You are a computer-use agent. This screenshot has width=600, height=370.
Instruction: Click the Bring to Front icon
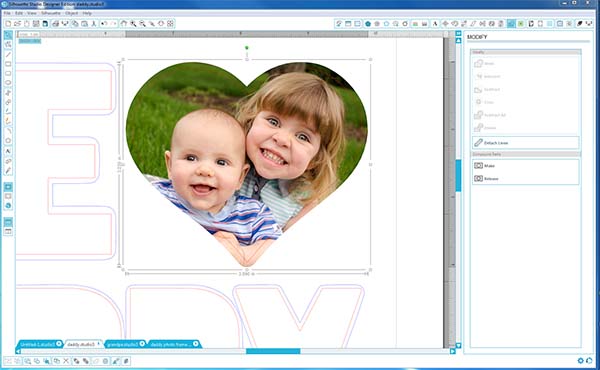(x=76, y=361)
